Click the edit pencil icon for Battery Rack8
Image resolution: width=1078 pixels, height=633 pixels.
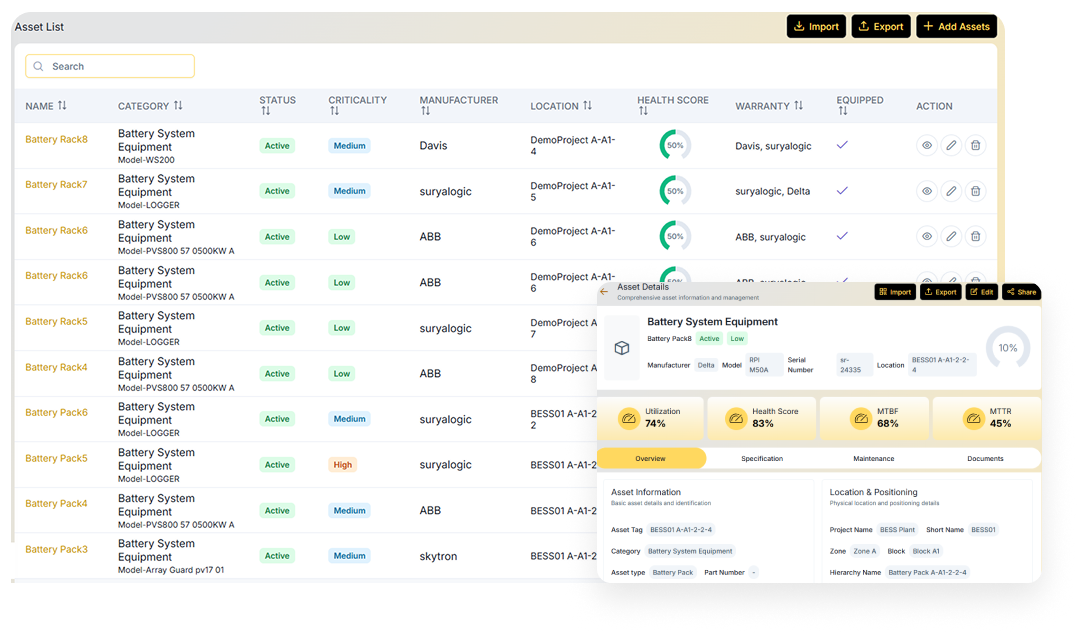pyautogui.click(x=951, y=146)
